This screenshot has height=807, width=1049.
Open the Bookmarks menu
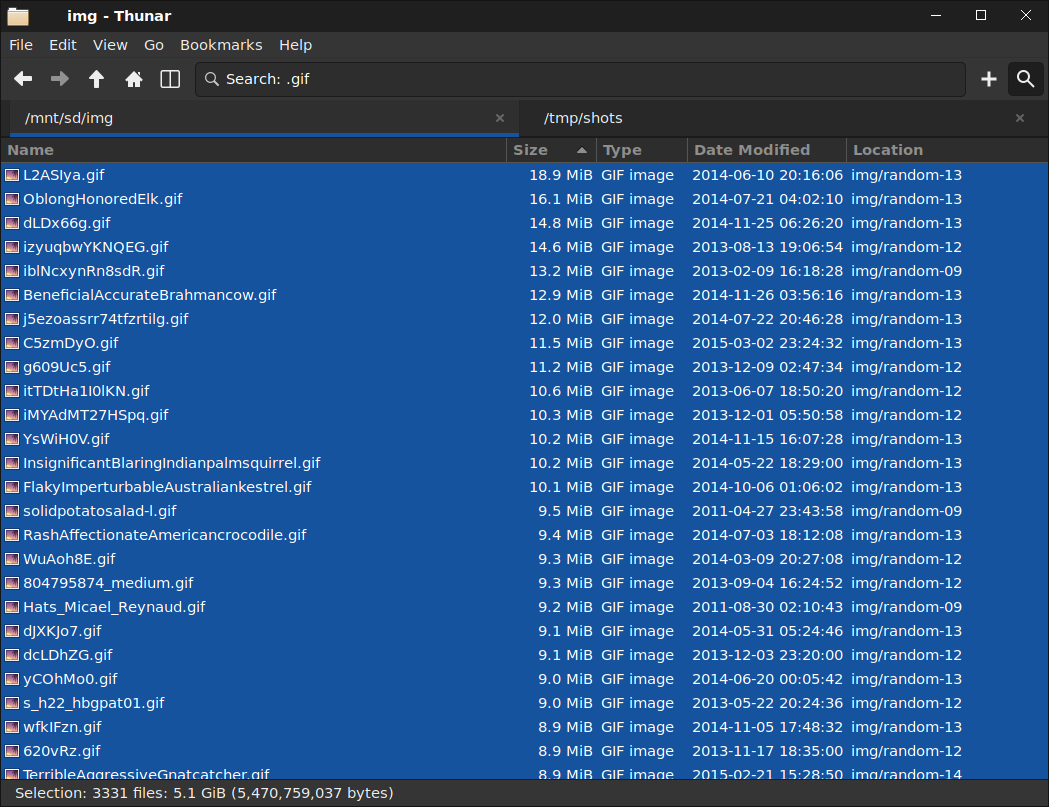(221, 45)
